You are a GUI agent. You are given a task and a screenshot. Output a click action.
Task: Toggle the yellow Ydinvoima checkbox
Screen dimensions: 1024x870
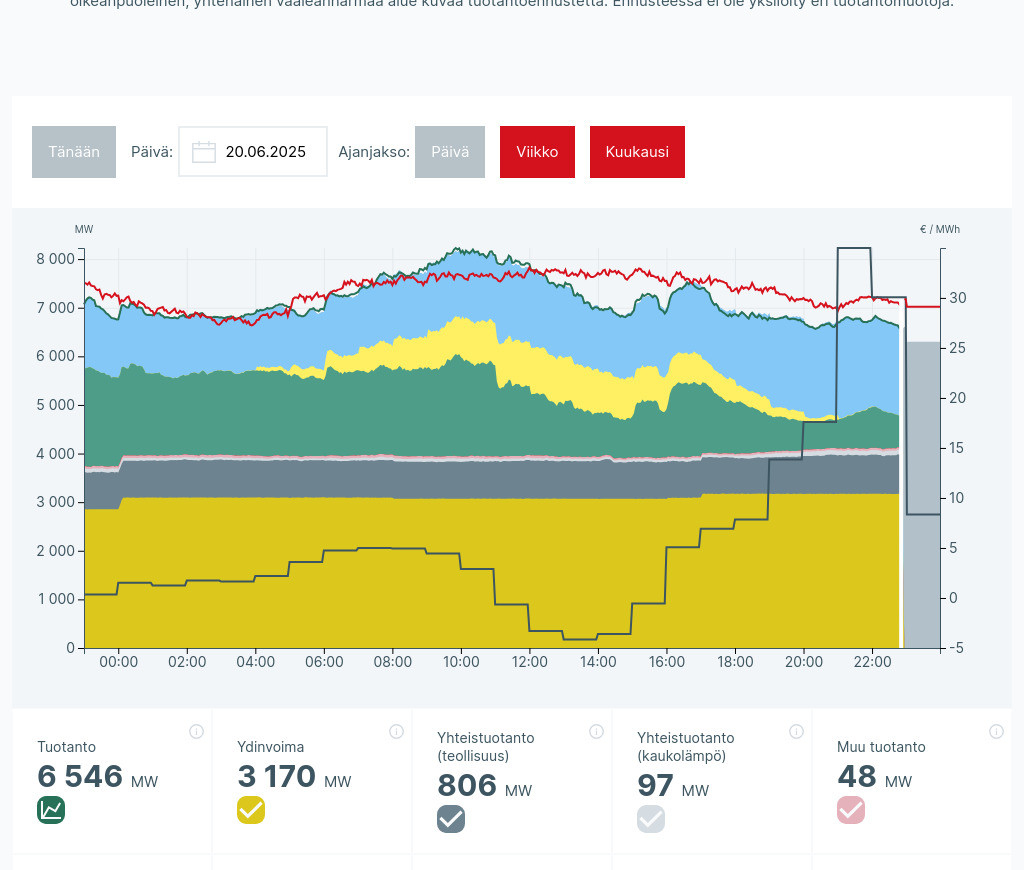(x=251, y=810)
